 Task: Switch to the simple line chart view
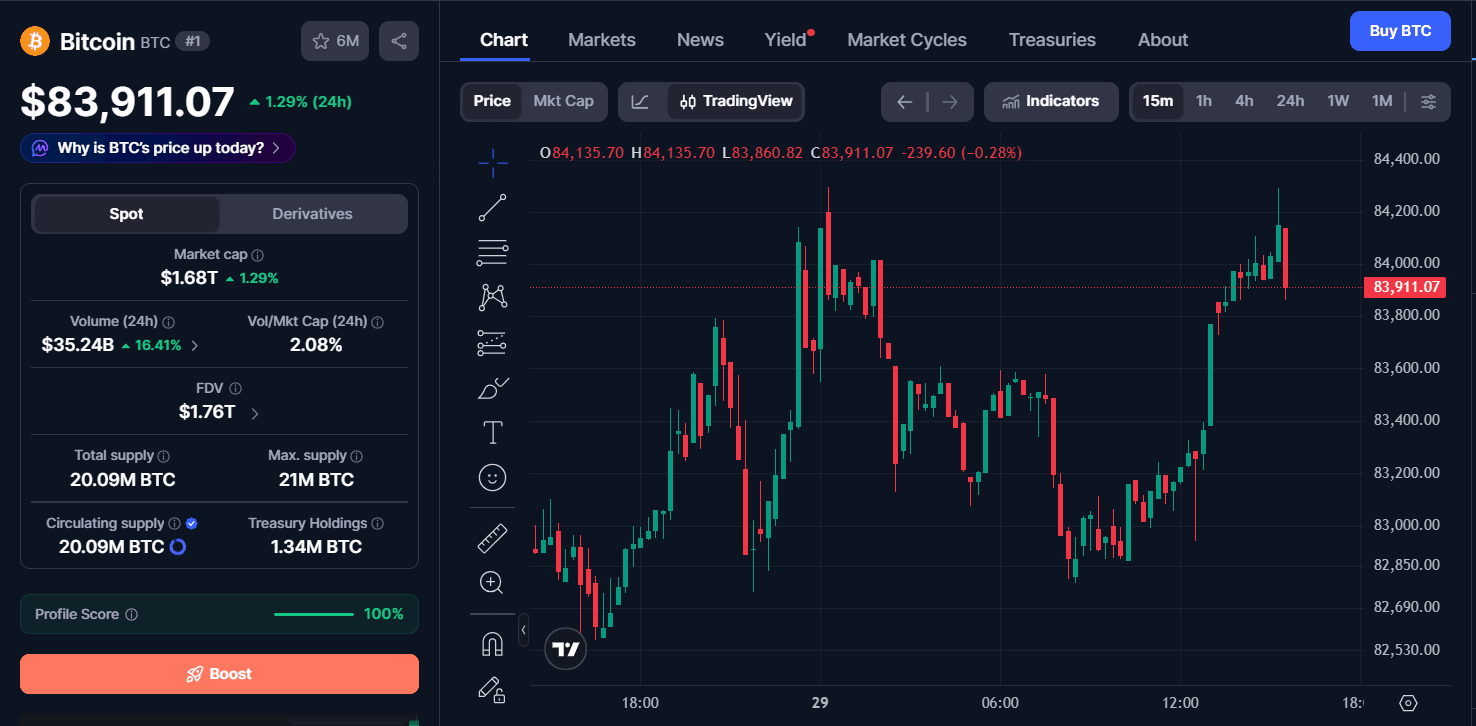(641, 101)
